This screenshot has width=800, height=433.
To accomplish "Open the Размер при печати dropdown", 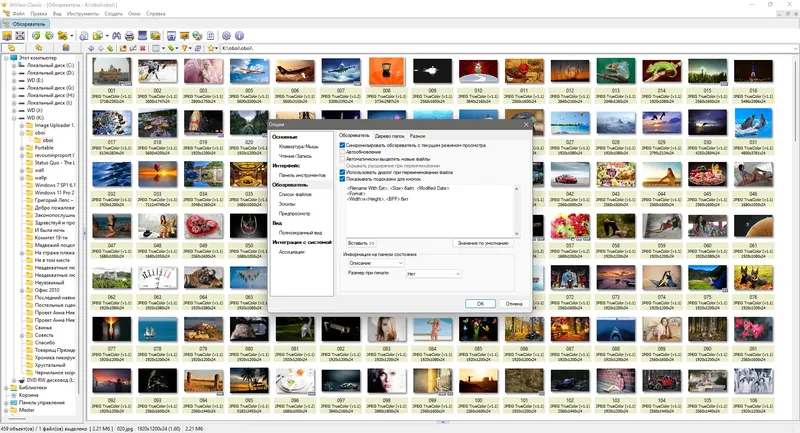I will [433, 274].
